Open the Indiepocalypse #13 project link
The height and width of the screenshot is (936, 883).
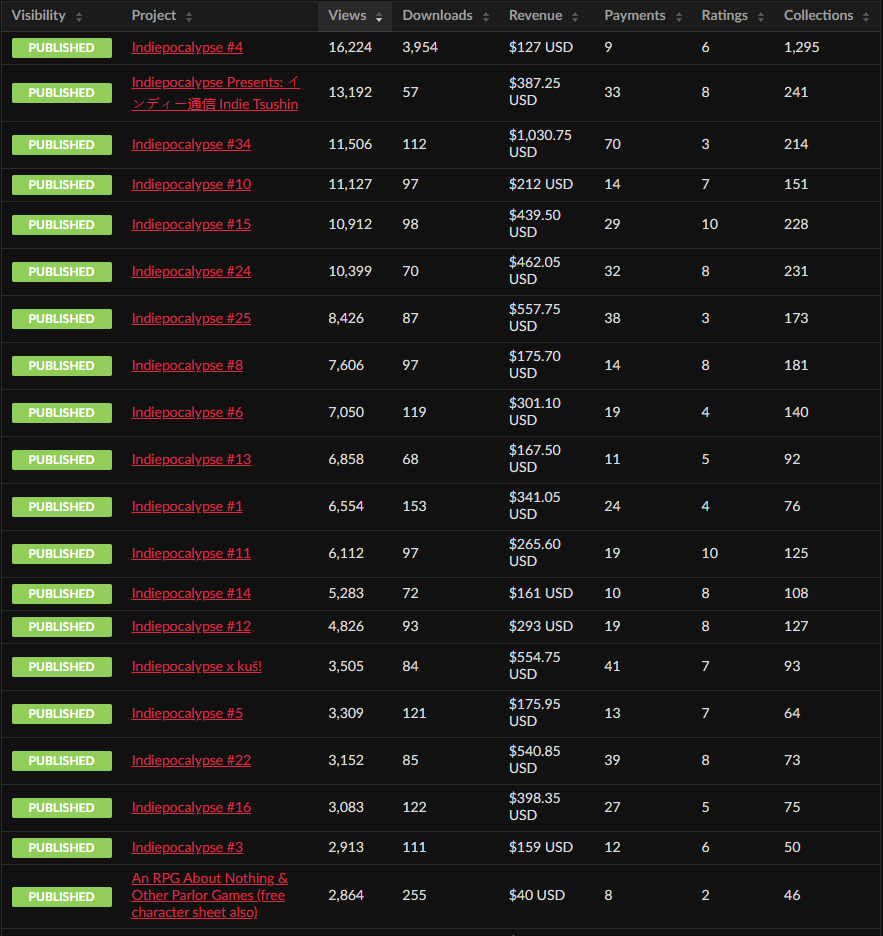[x=191, y=460]
